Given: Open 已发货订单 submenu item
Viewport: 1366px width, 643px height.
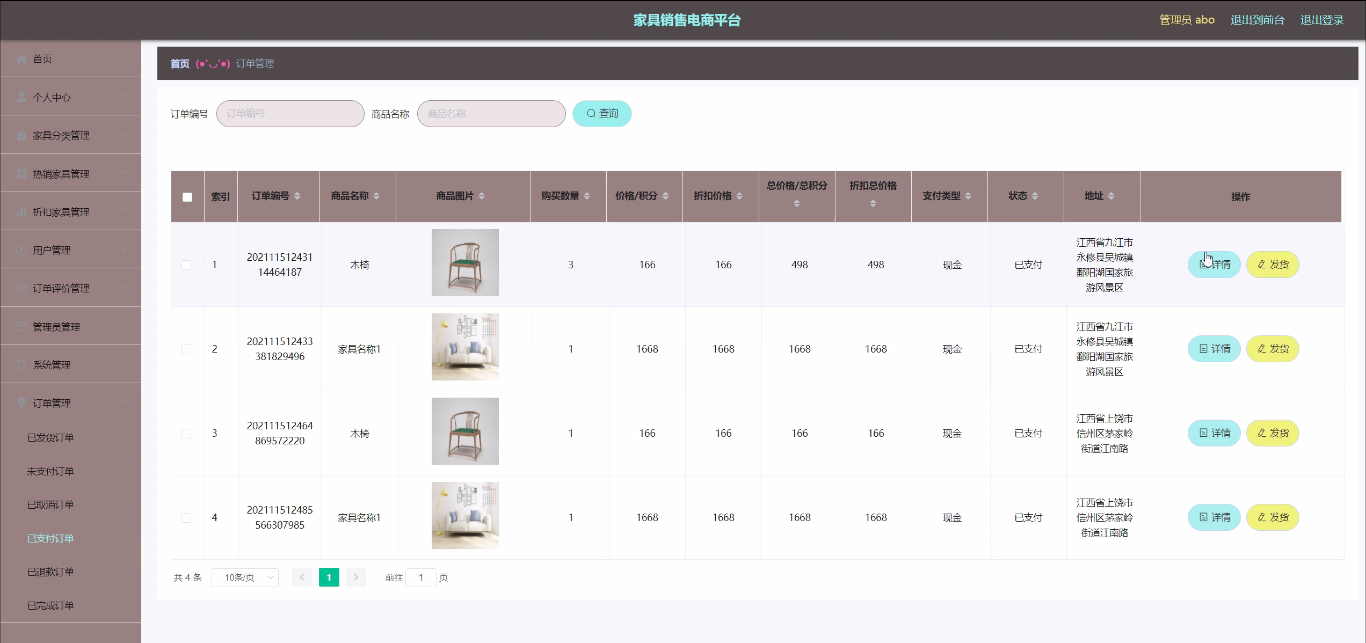Looking at the screenshot, I should pos(50,438).
